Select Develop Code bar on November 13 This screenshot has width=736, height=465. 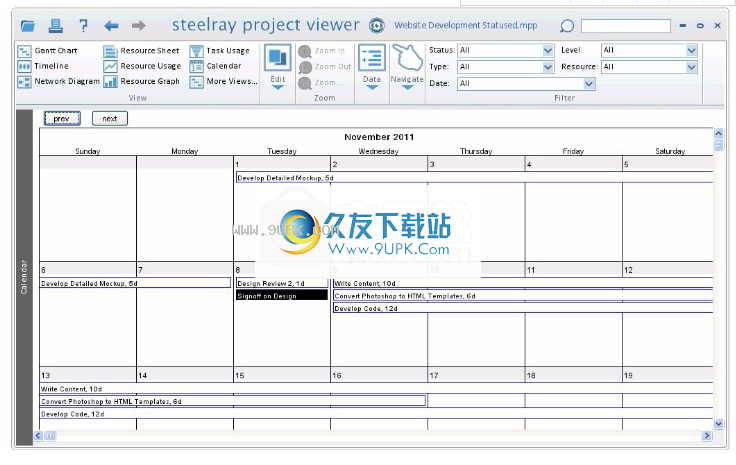click(x=376, y=414)
